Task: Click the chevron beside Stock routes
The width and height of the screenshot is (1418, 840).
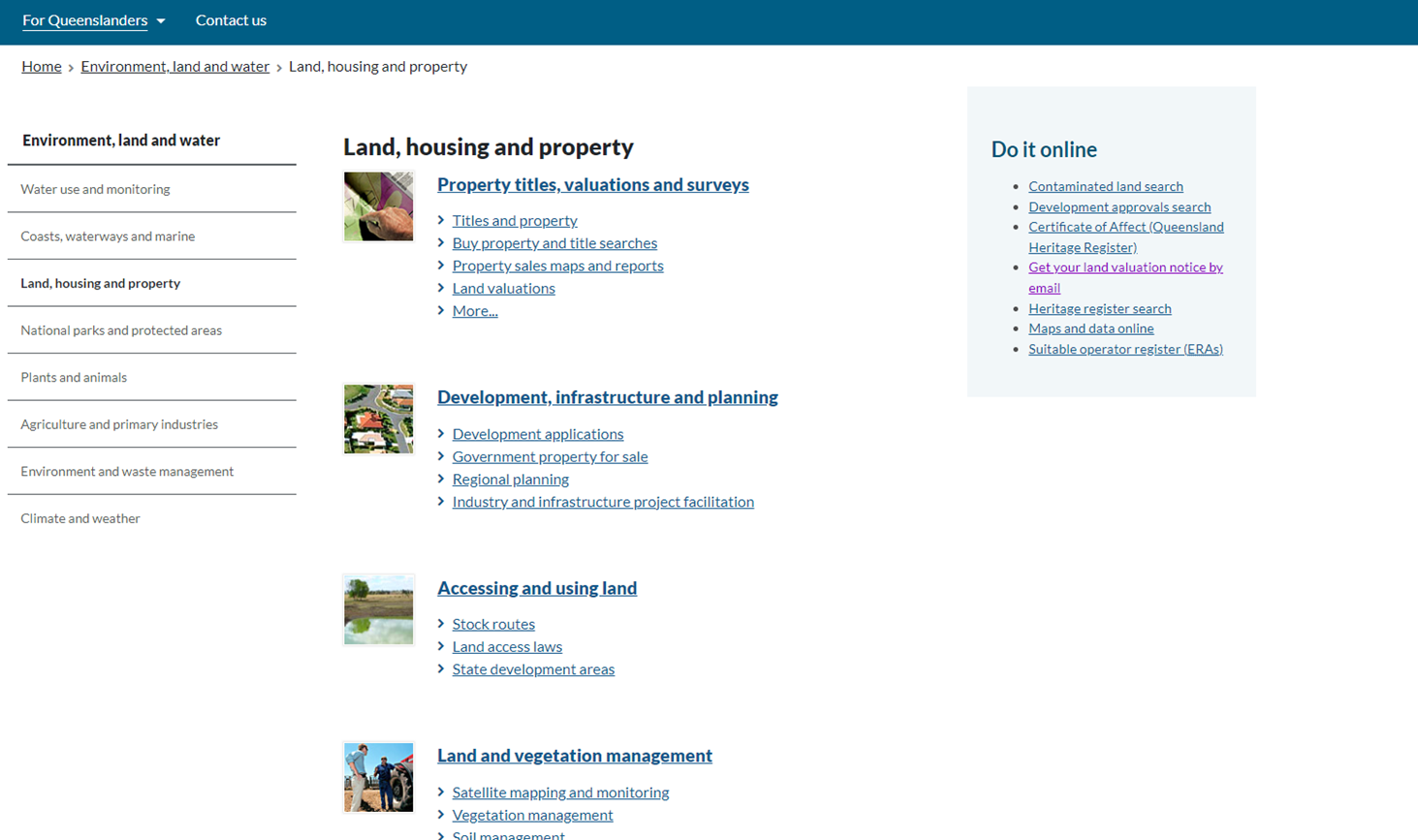Action: [441, 624]
